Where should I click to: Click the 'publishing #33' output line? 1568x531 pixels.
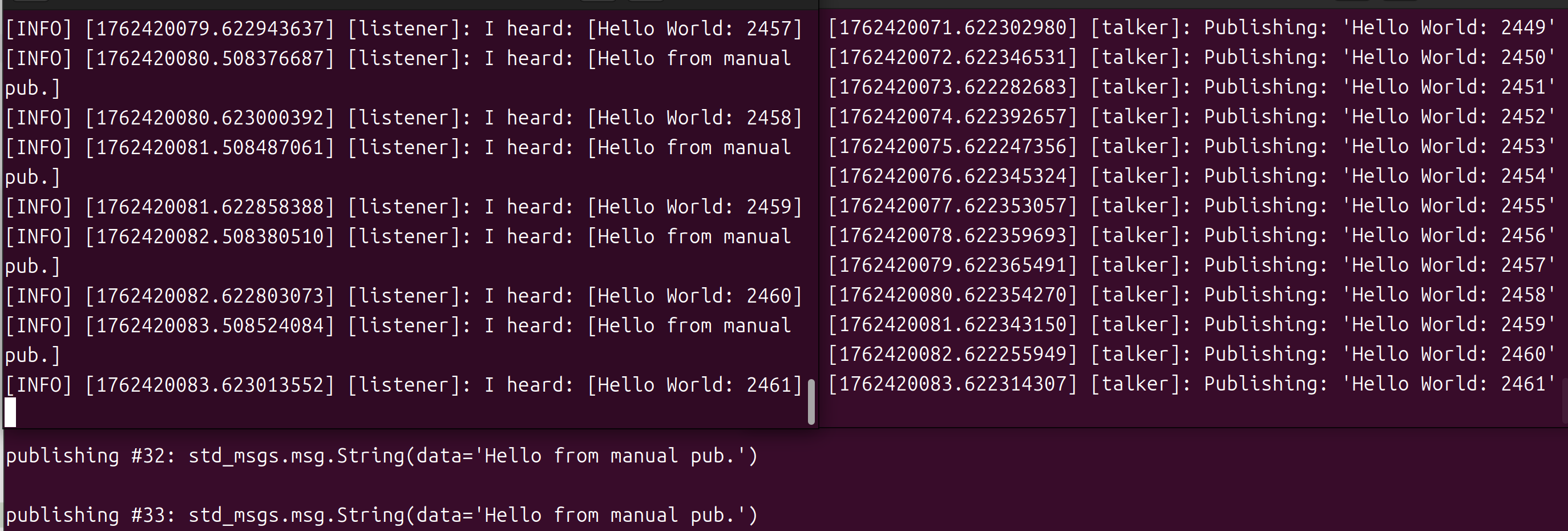pos(381,515)
